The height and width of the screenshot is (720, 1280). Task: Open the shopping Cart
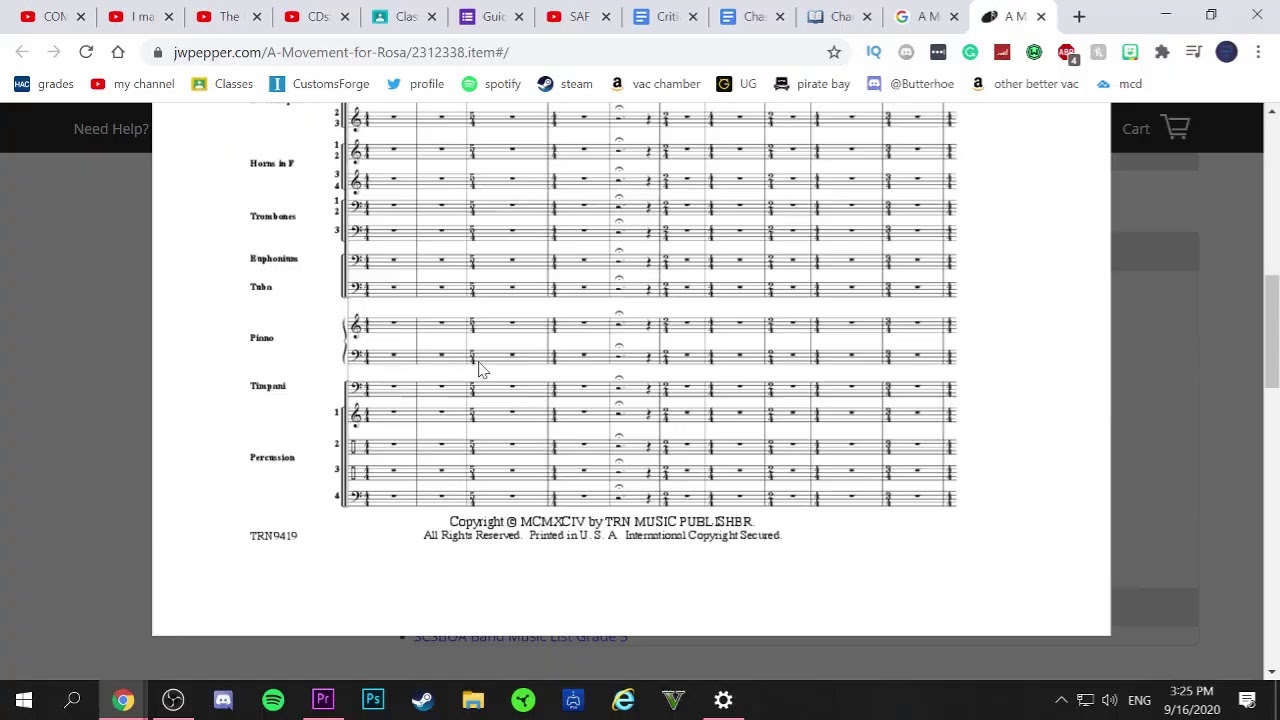[1155, 128]
